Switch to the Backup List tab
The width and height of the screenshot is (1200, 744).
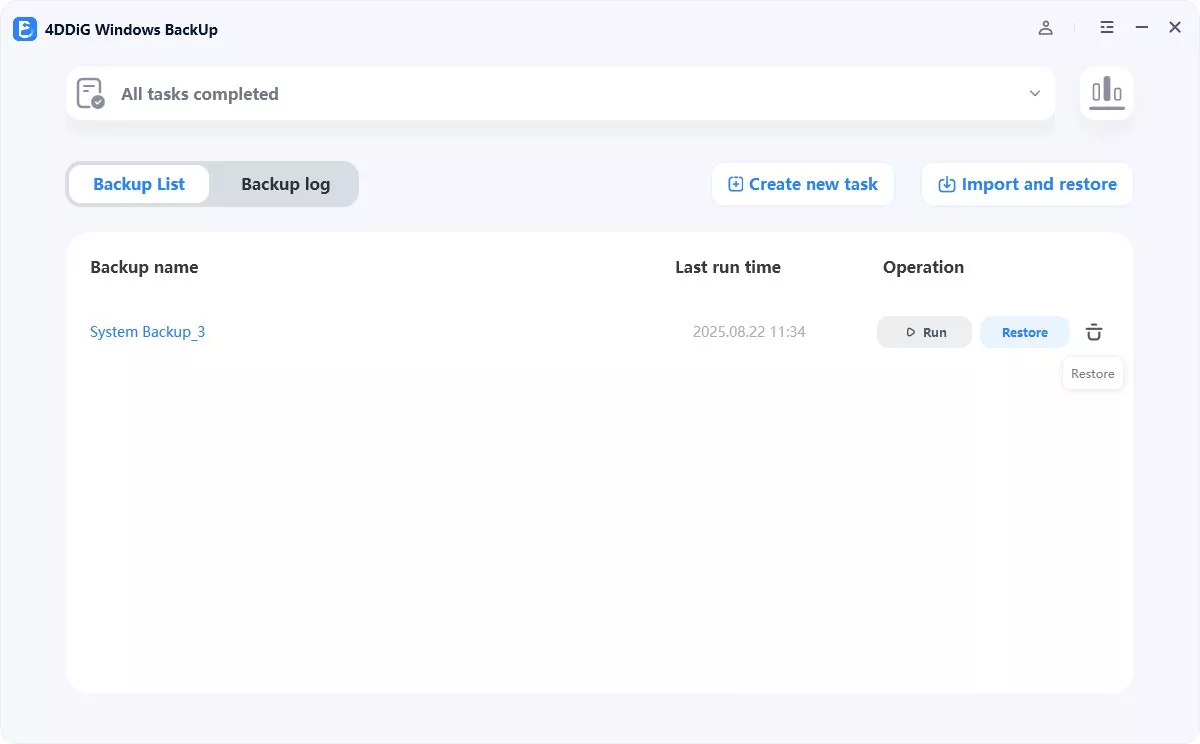tap(139, 184)
